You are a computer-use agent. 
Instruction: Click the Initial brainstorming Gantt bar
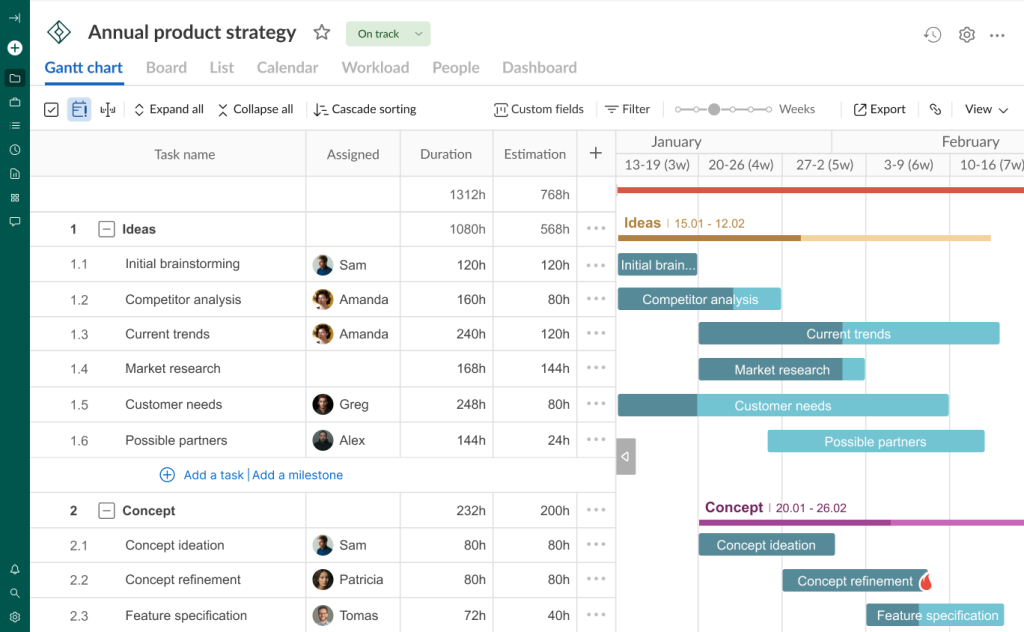pyautogui.click(x=657, y=264)
